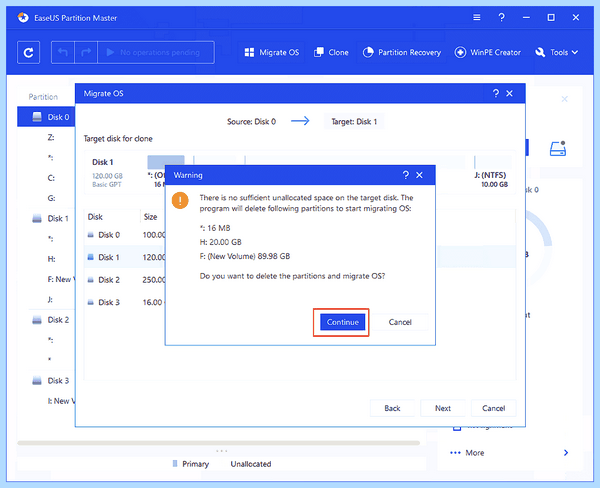Image resolution: width=600 pixels, height=488 pixels.
Task: Click the undo arrow in toolbar
Action: coord(63,52)
